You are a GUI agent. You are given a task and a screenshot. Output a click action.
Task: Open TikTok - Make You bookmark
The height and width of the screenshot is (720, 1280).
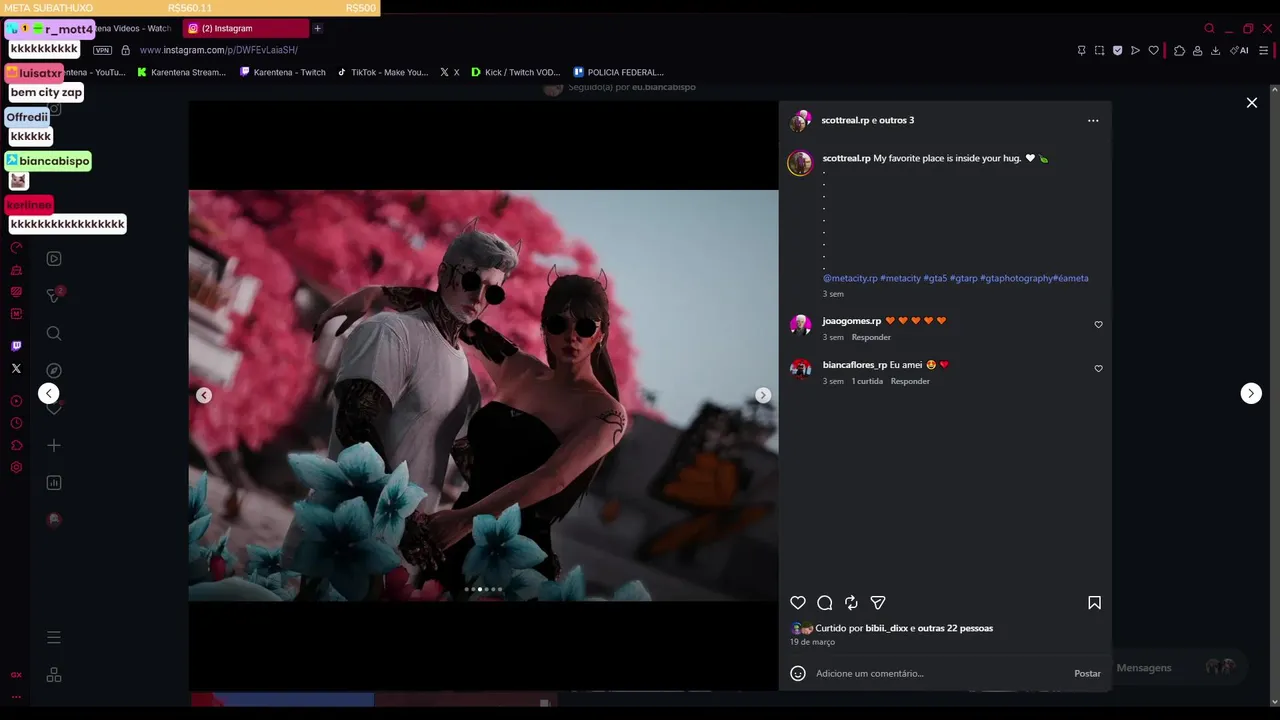point(383,72)
